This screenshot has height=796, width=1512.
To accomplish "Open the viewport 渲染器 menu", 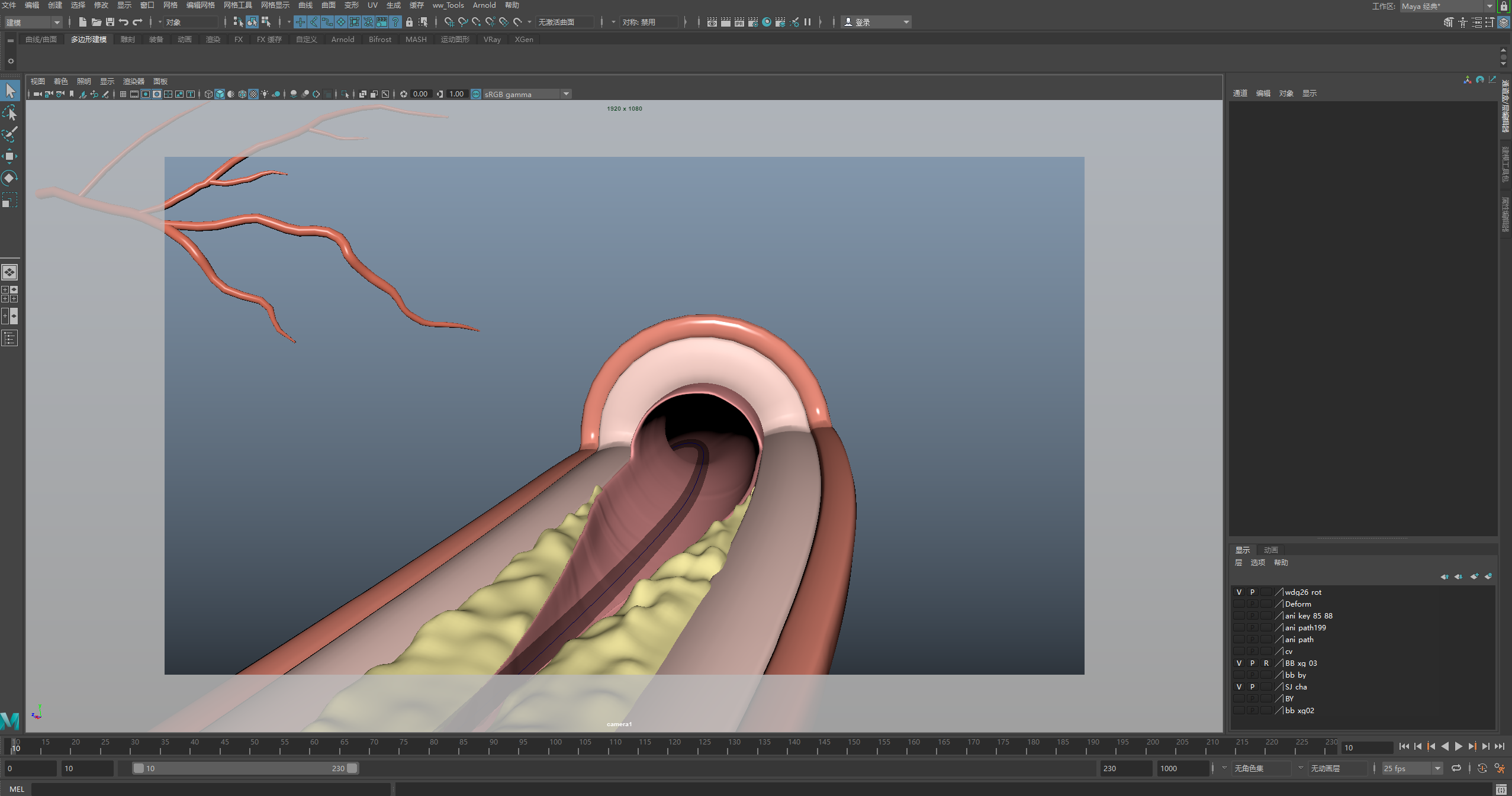I will [133, 81].
